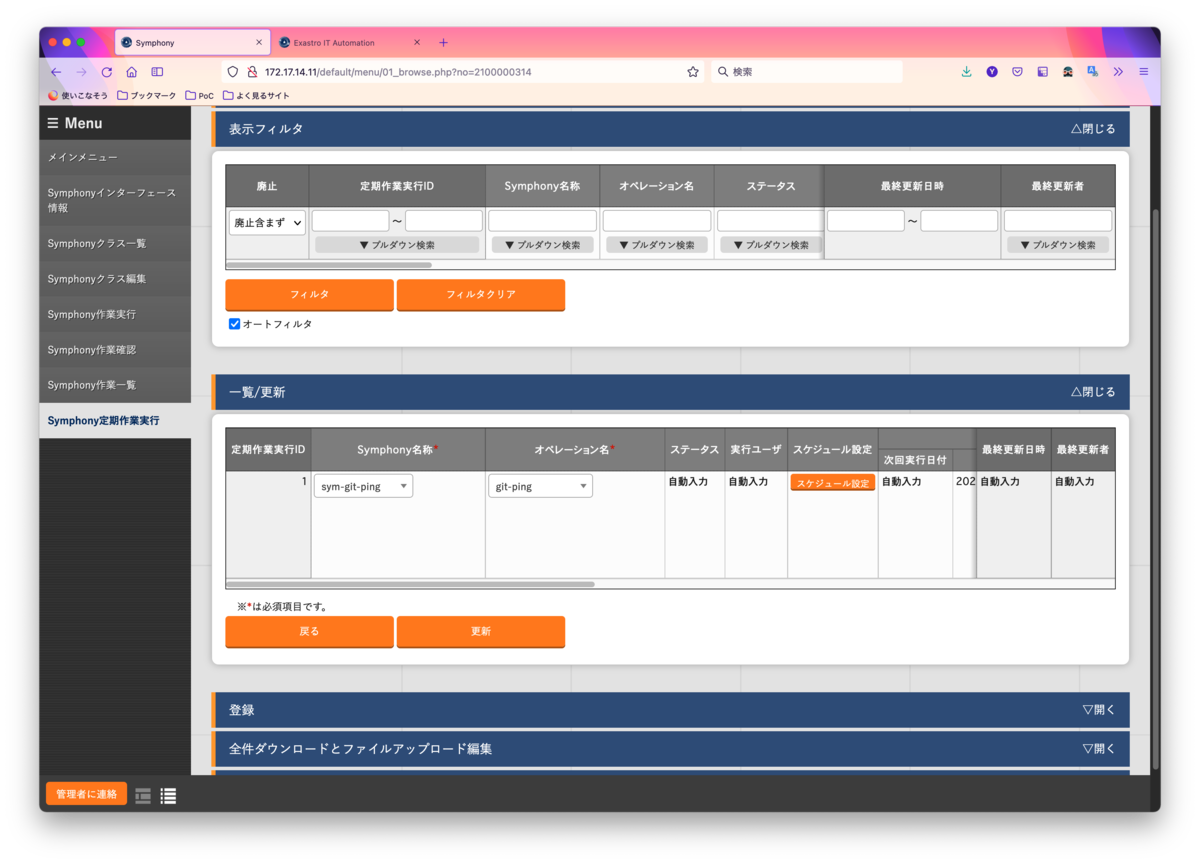The width and height of the screenshot is (1200, 864).
Task: Click the page vertical scrollbar
Action: 1156,490
